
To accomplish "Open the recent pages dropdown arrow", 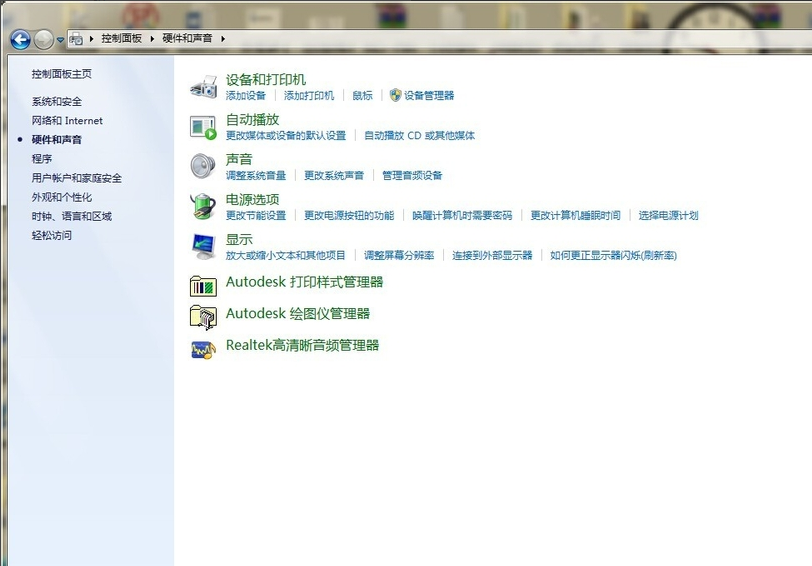I will (x=60, y=40).
